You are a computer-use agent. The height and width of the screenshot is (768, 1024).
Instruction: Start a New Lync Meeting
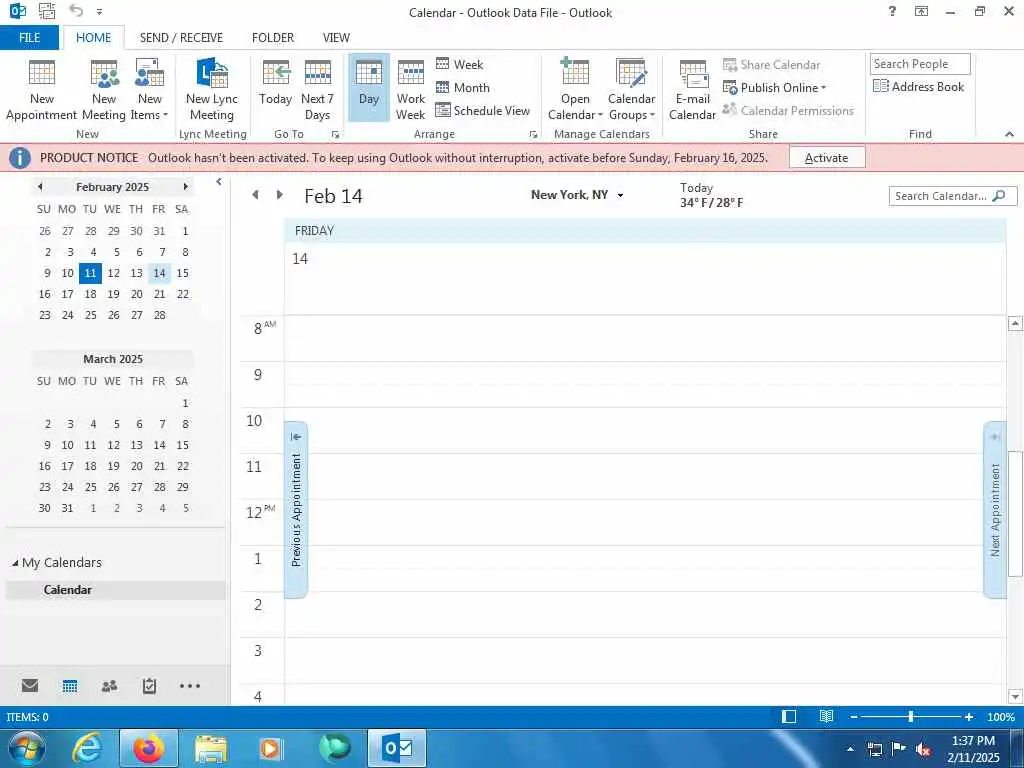(212, 89)
